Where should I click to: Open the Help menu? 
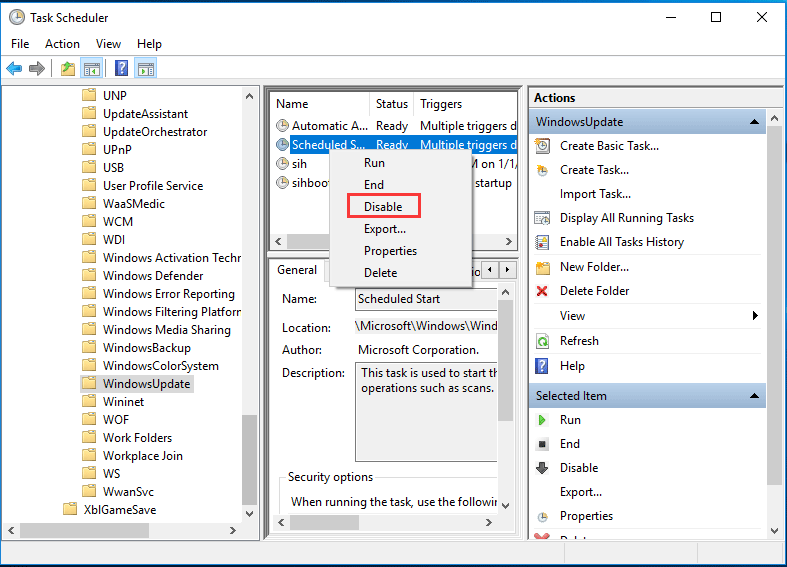click(150, 44)
